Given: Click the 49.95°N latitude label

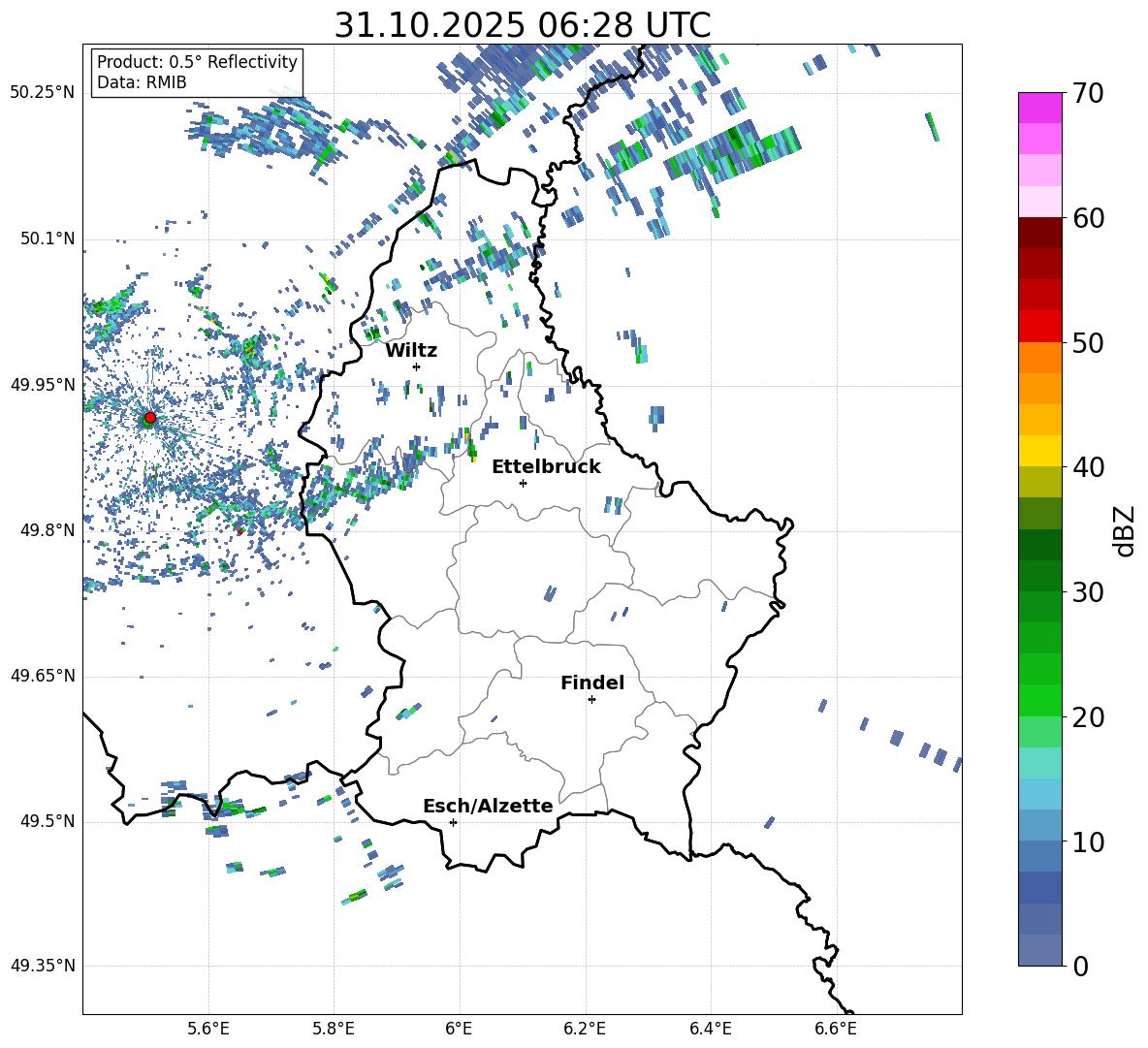Looking at the screenshot, I should (43, 385).
